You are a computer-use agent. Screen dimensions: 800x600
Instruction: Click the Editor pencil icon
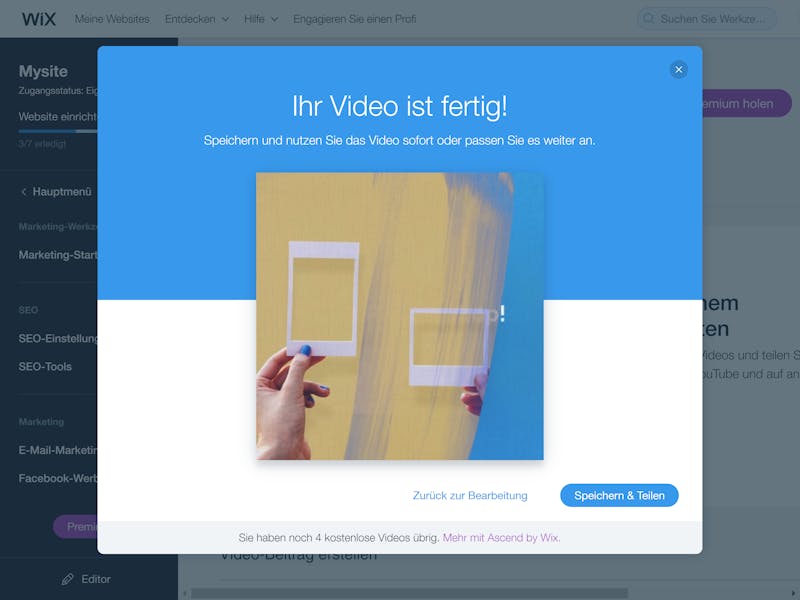[x=67, y=579]
